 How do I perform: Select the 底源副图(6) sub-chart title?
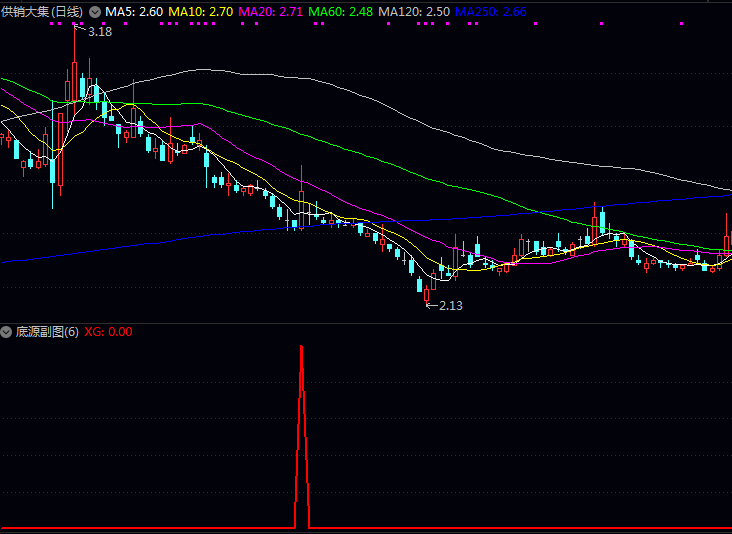[x=47, y=332]
